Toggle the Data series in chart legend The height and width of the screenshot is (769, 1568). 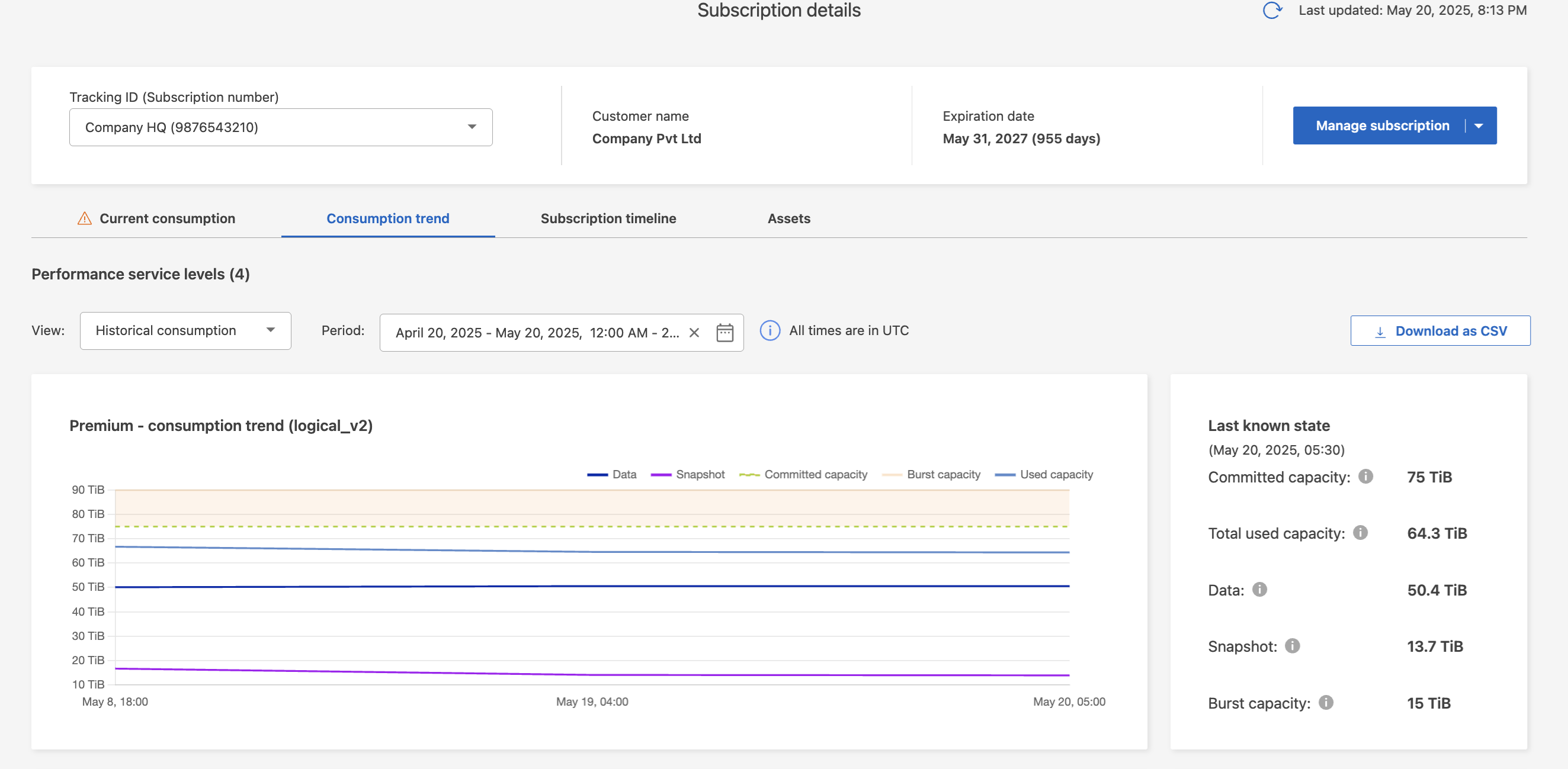click(612, 475)
